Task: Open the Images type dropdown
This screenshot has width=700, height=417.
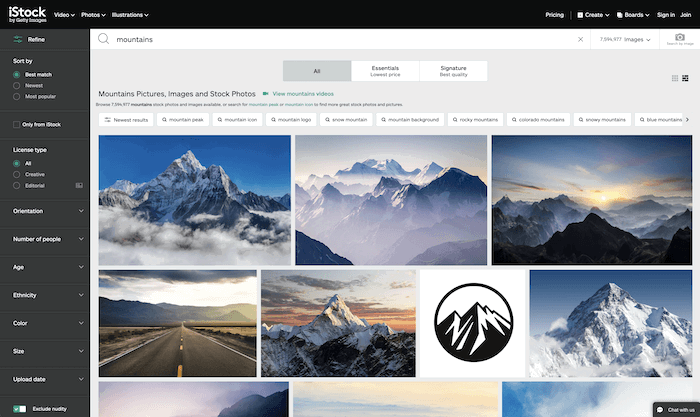Action: click(625, 39)
